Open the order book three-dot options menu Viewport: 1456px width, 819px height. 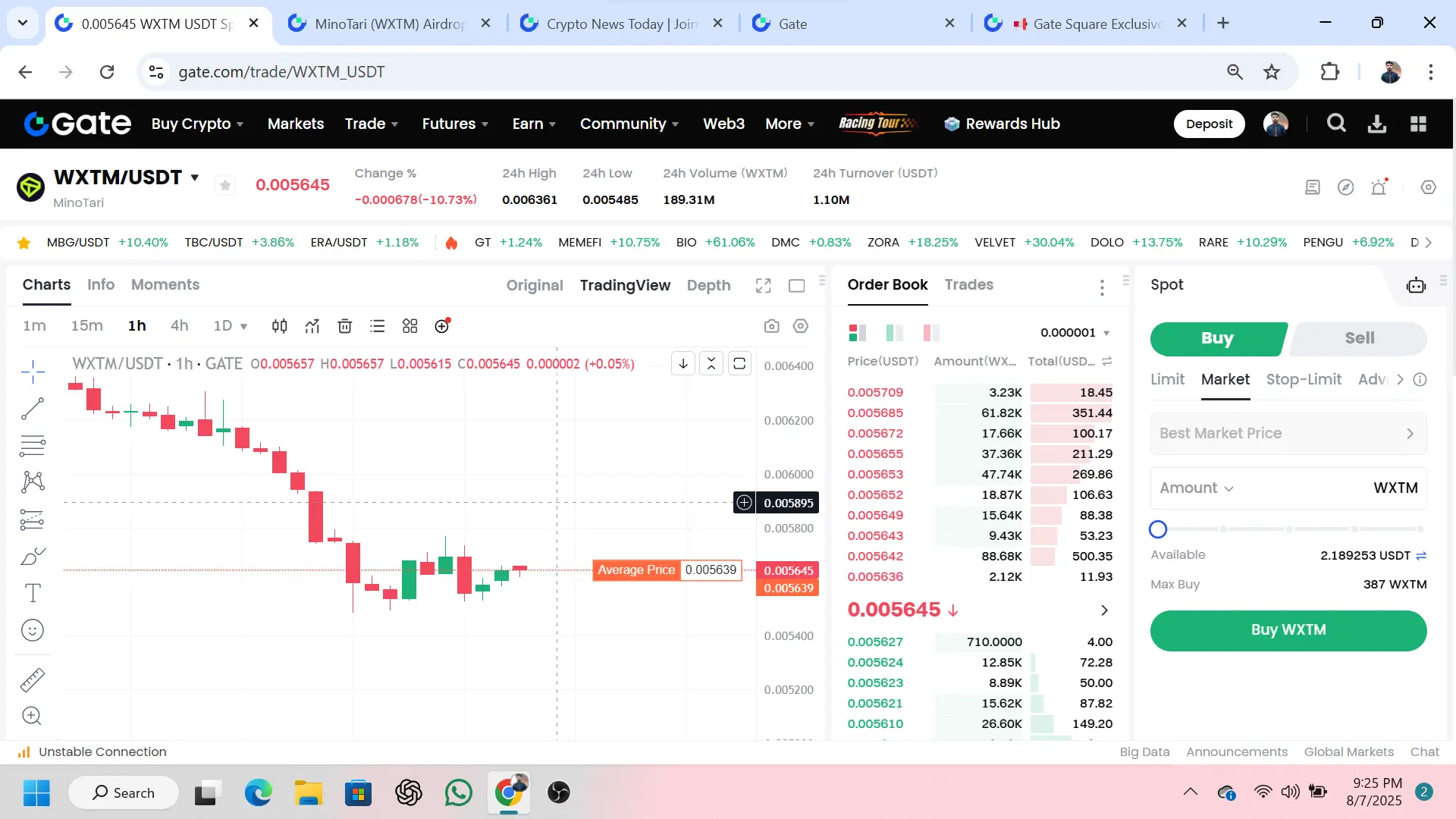click(x=1101, y=287)
